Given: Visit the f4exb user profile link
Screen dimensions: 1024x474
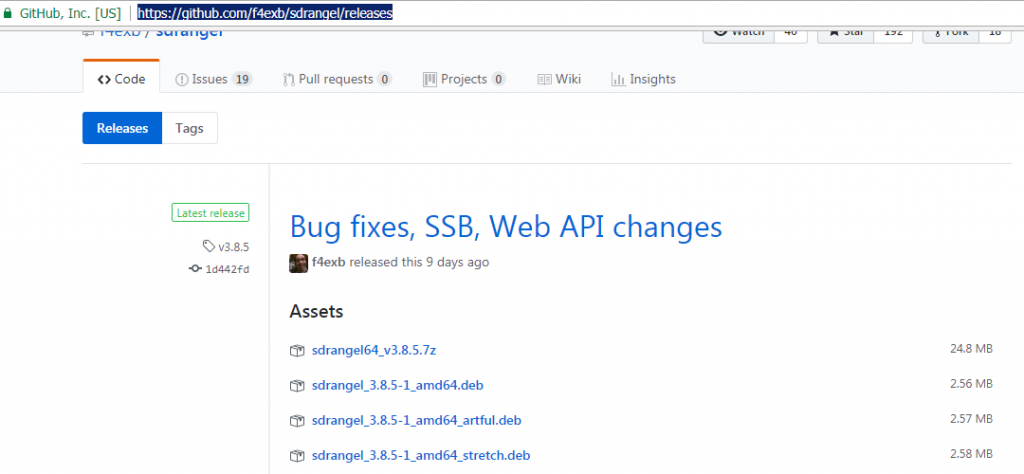Looking at the screenshot, I should (x=328, y=263).
